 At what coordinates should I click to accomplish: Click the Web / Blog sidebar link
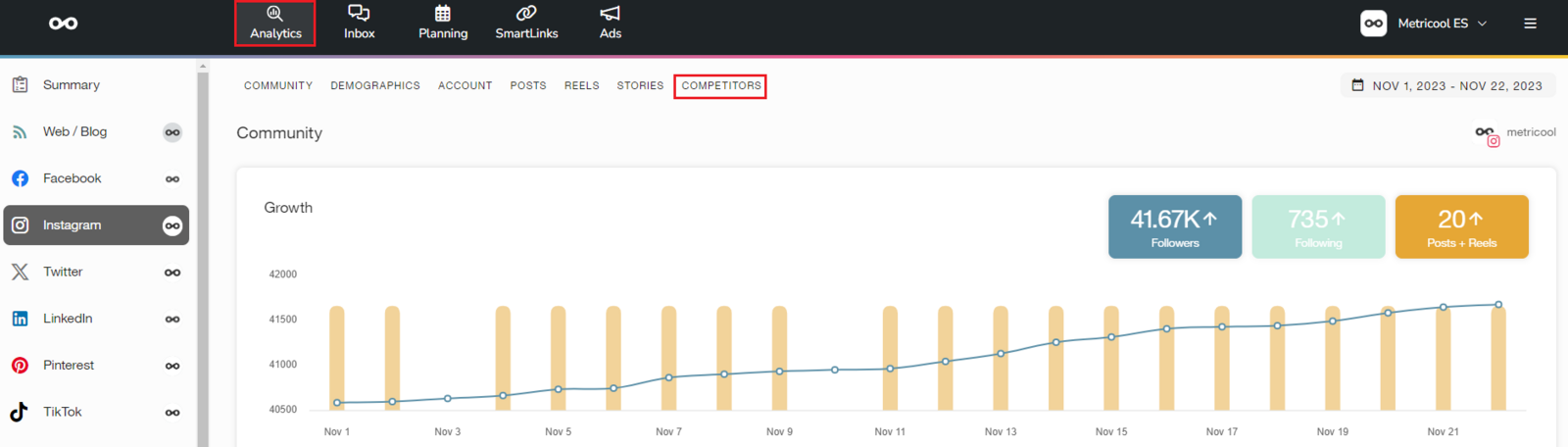point(74,132)
